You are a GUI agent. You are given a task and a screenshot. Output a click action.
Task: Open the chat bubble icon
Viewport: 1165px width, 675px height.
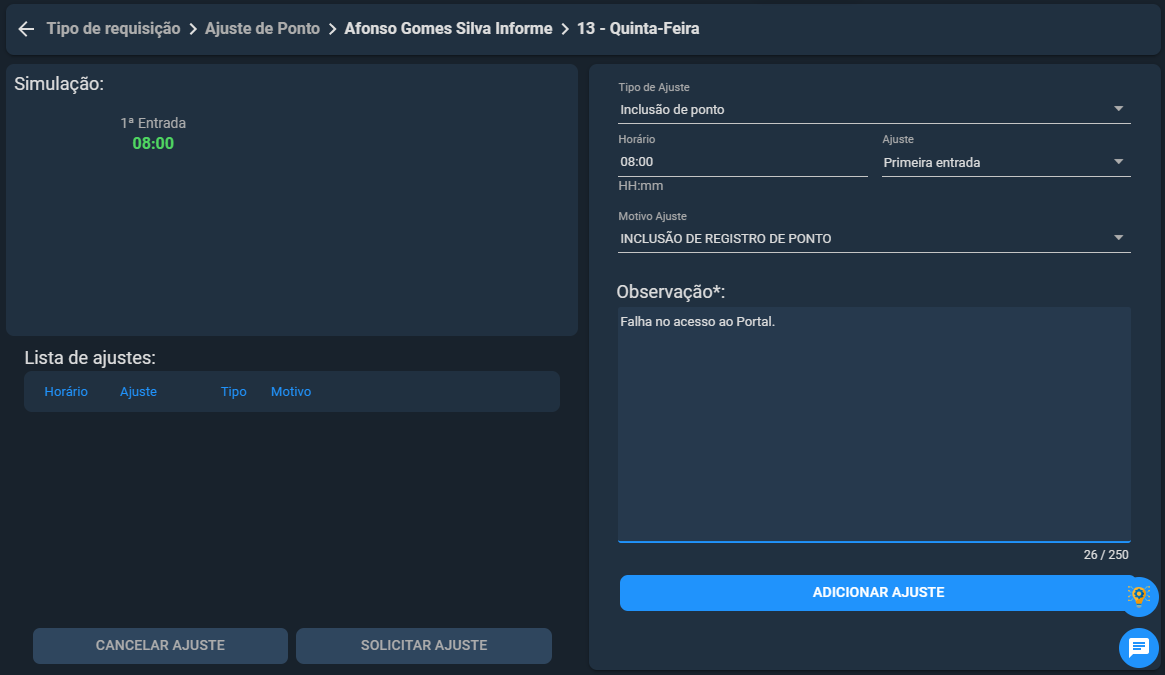point(1138,647)
